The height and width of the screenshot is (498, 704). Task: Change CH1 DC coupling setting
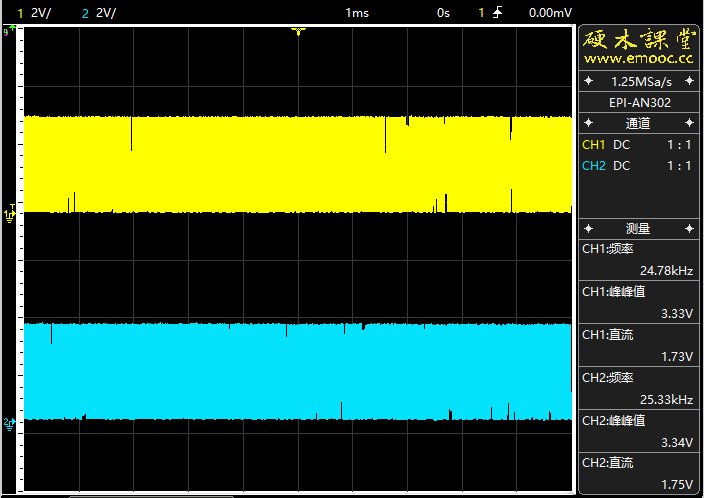pyautogui.click(x=622, y=145)
